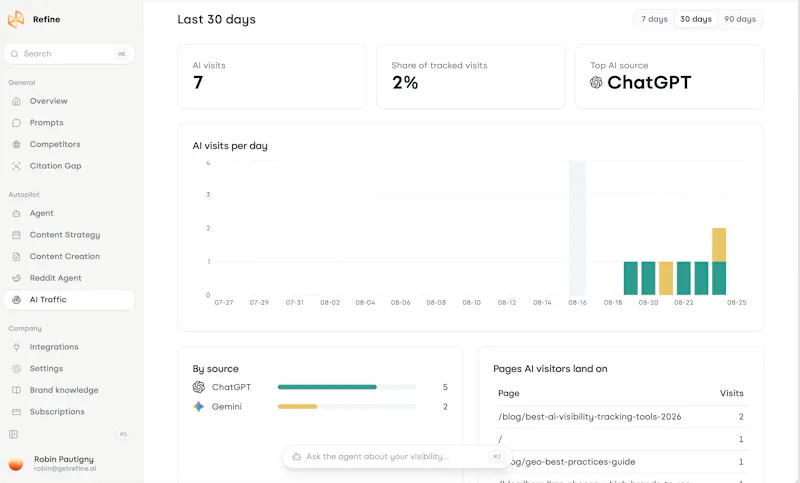Click the Gemini count 2
The height and width of the screenshot is (483, 800).
pos(445,406)
